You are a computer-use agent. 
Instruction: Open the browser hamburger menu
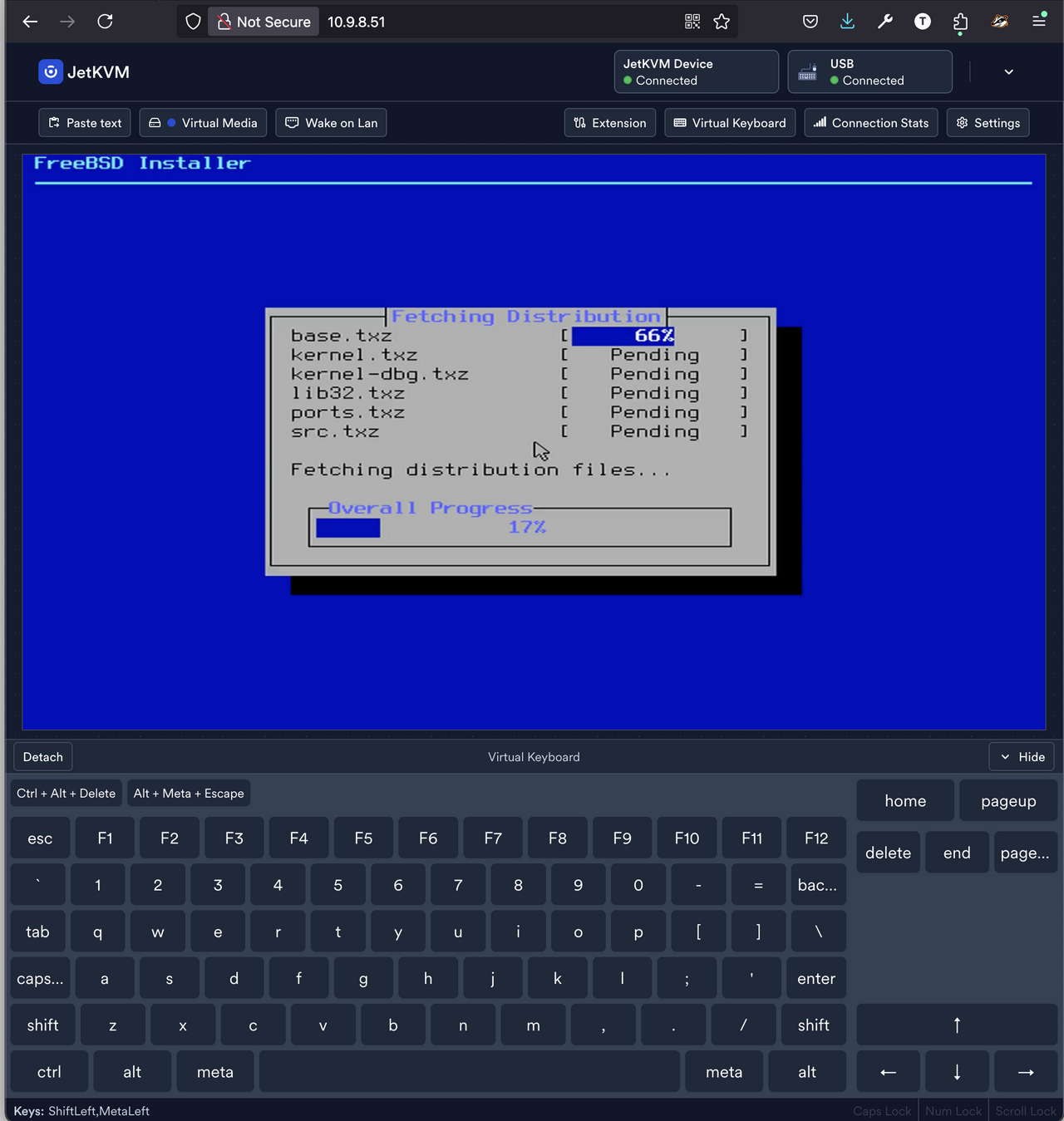[x=1039, y=22]
